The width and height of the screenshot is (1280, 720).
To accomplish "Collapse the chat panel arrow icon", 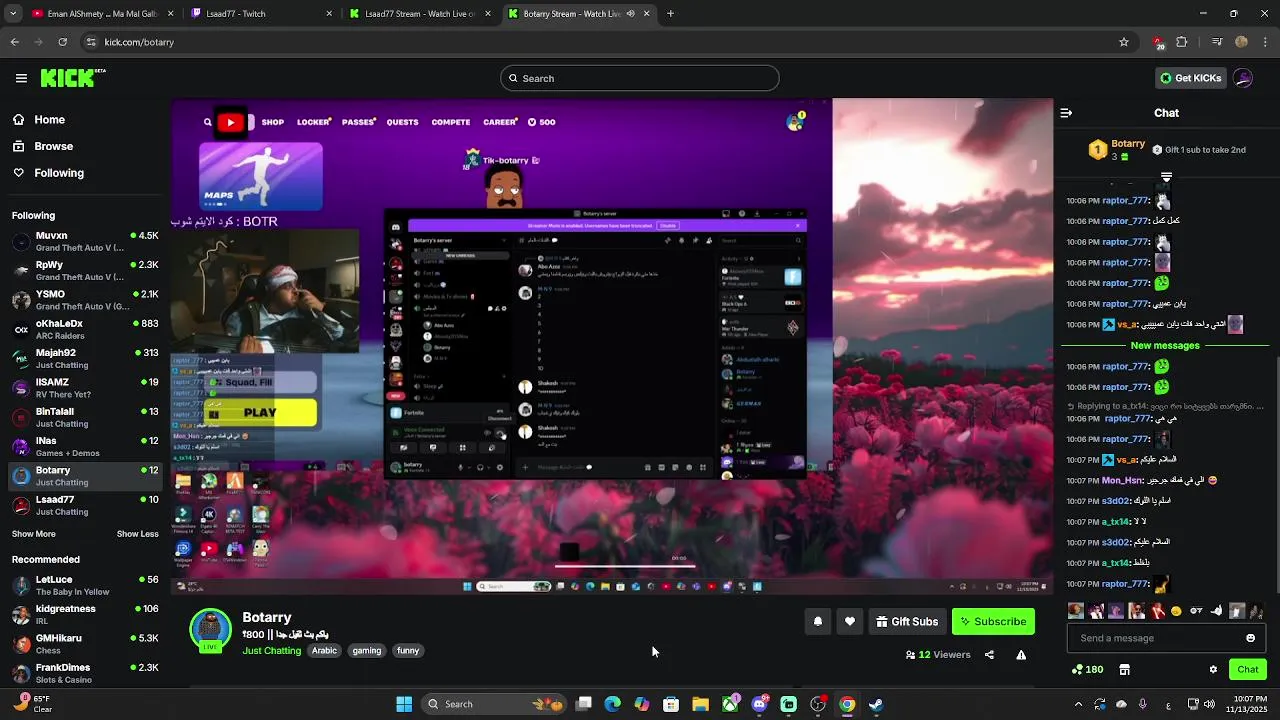I will click(1066, 113).
